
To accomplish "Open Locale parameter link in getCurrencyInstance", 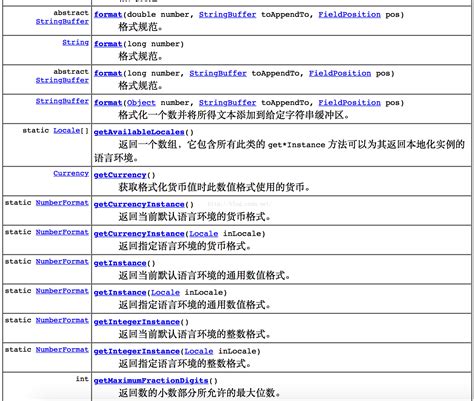I will coord(204,234).
